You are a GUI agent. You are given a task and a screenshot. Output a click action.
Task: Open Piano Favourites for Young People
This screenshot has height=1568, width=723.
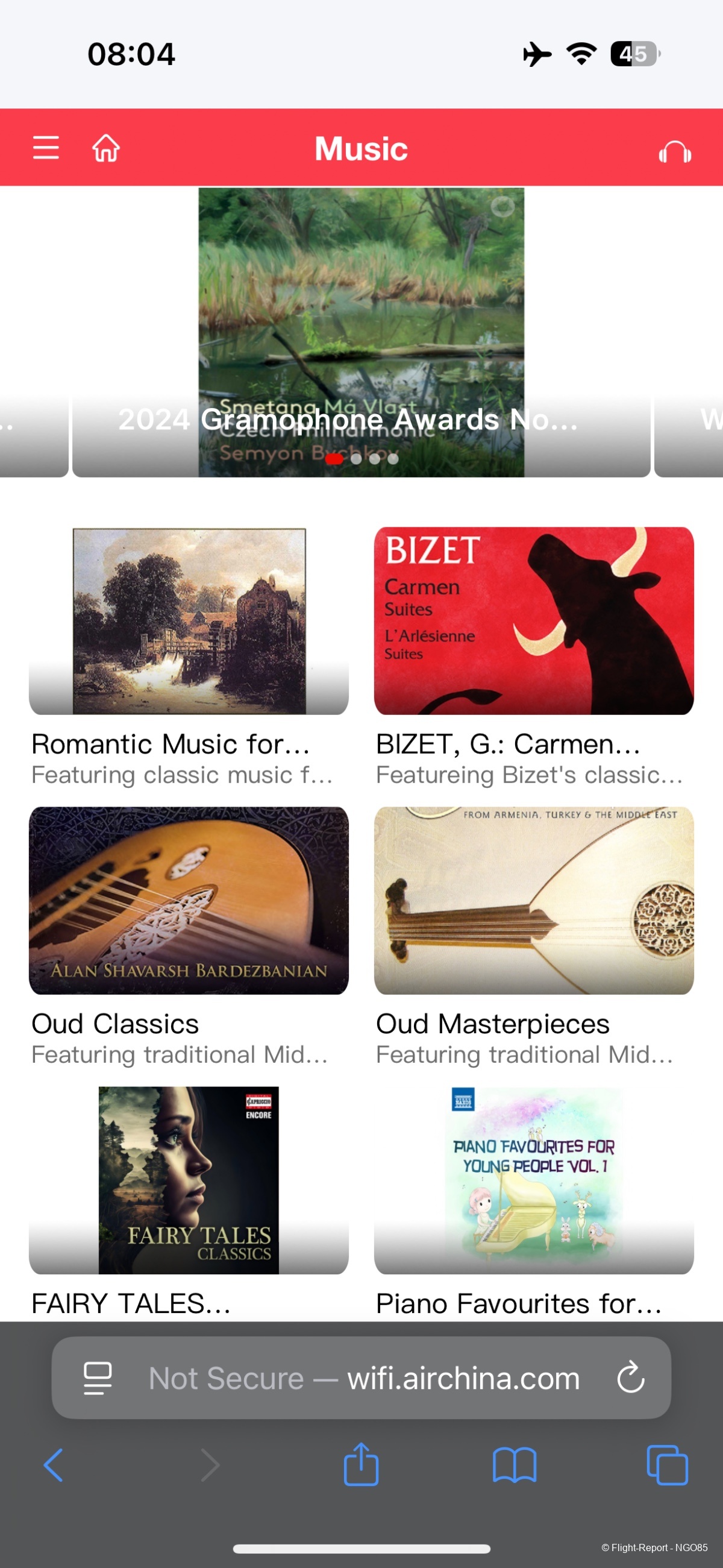[x=534, y=1180]
